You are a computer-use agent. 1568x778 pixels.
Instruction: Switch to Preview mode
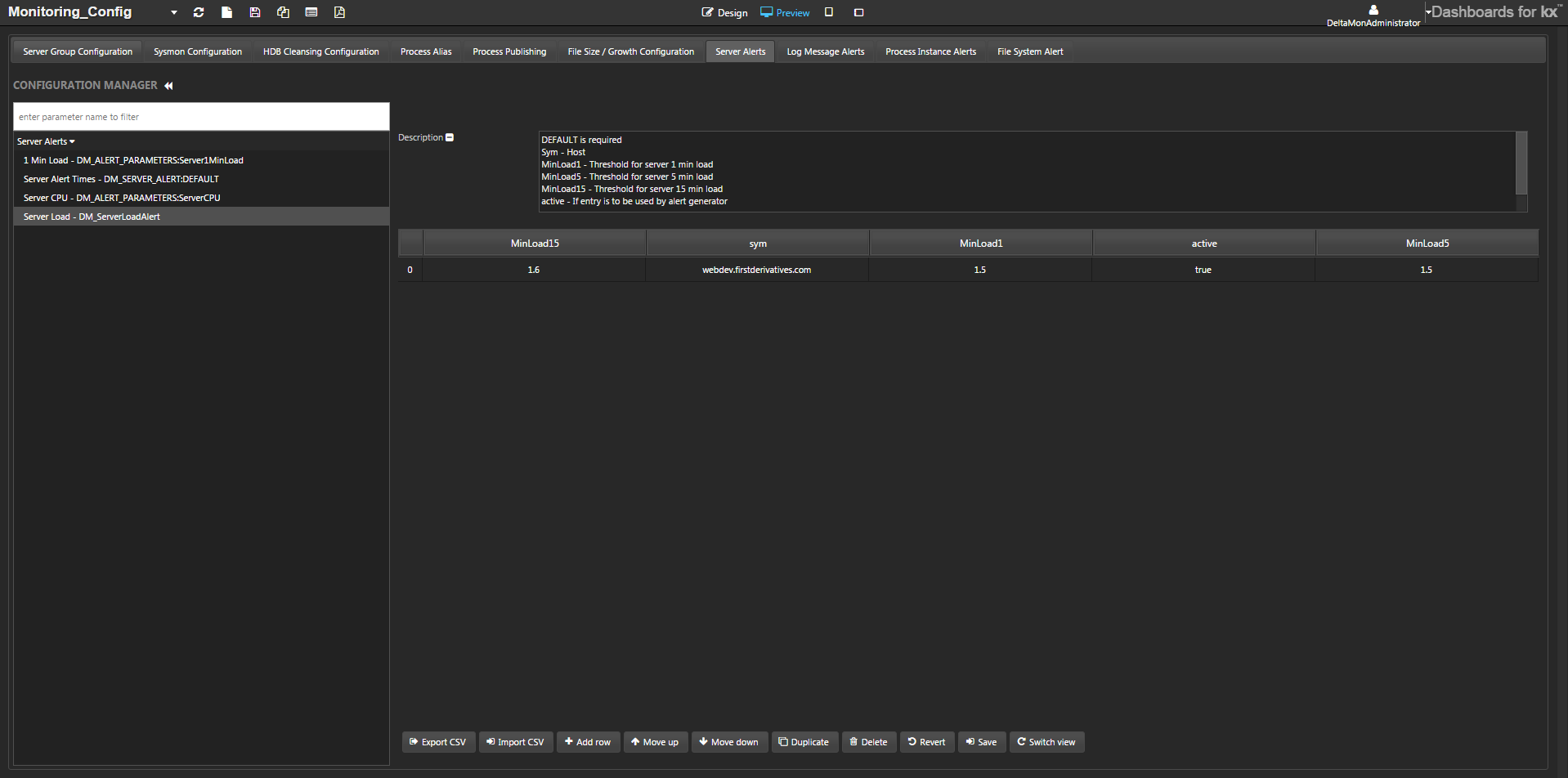(785, 13)
